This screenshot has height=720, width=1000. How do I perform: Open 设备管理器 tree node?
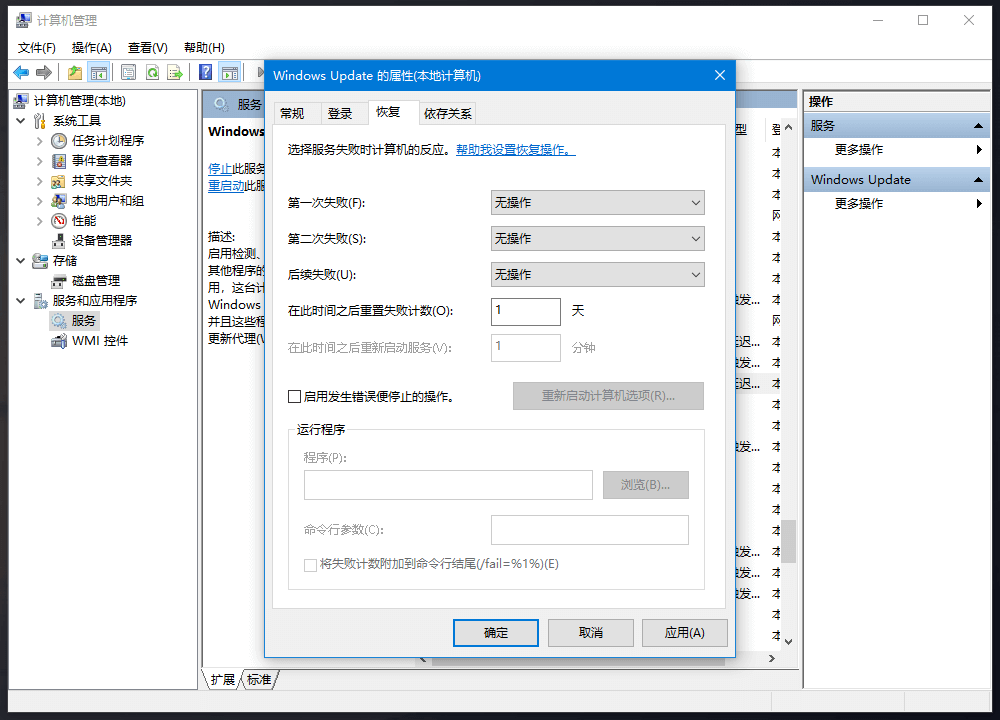tap(101, 240)
